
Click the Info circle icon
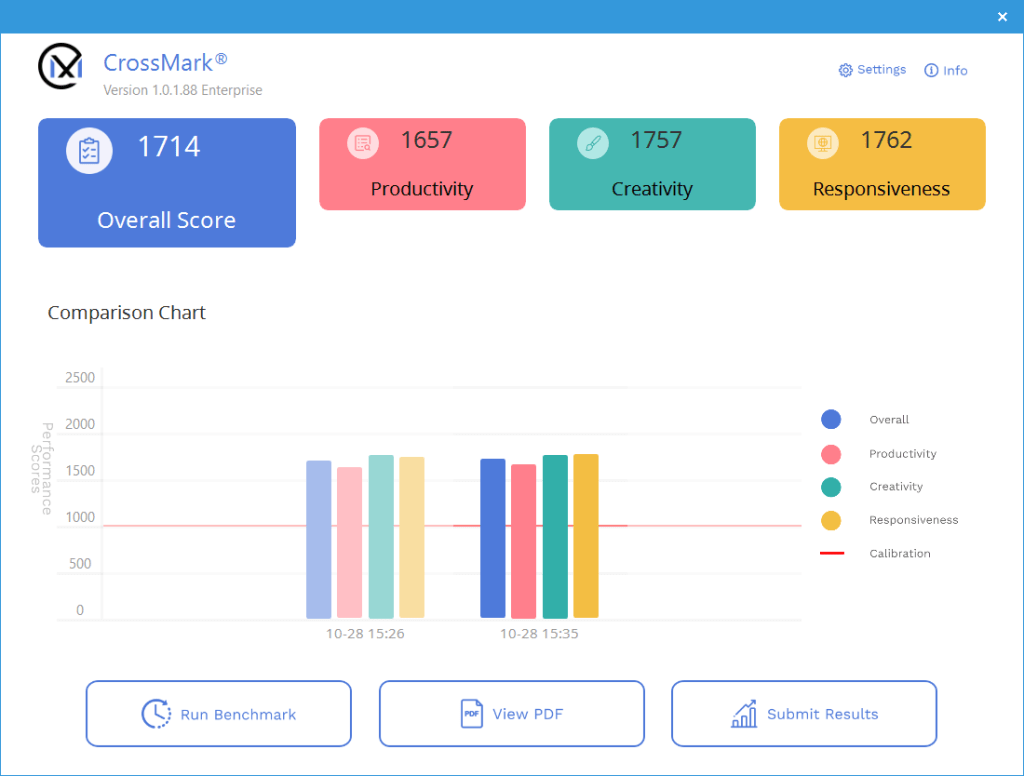[x=931, y=70]
